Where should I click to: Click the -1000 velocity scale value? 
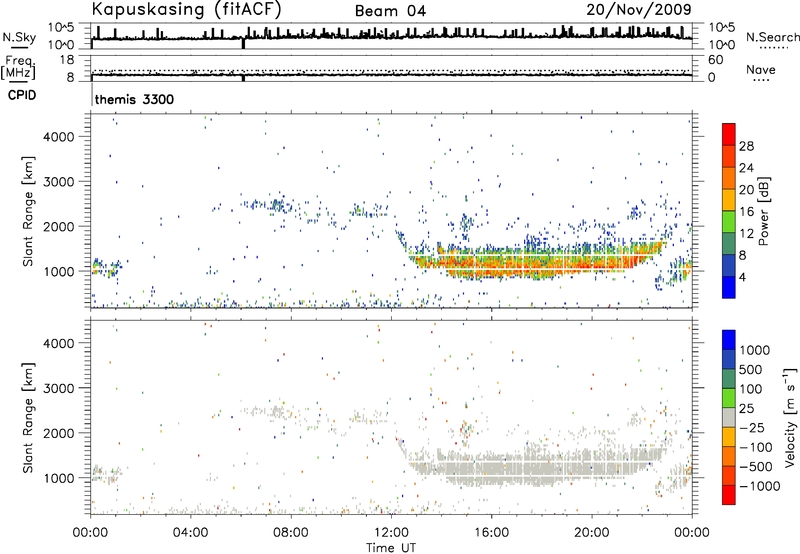(759, 486)
